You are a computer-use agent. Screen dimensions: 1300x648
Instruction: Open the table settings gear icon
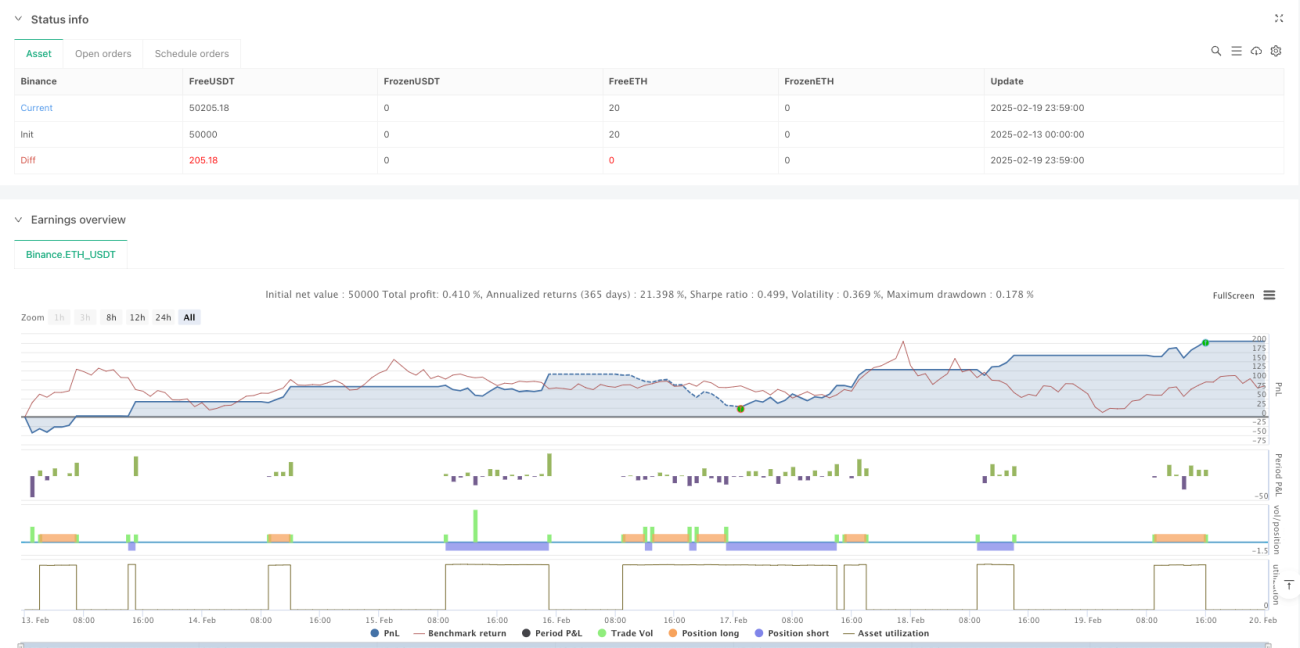coord(1276,51)
